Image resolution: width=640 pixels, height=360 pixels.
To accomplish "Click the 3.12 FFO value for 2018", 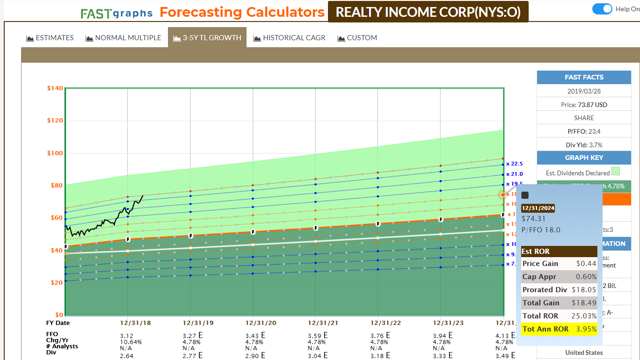I will [127, 336].
